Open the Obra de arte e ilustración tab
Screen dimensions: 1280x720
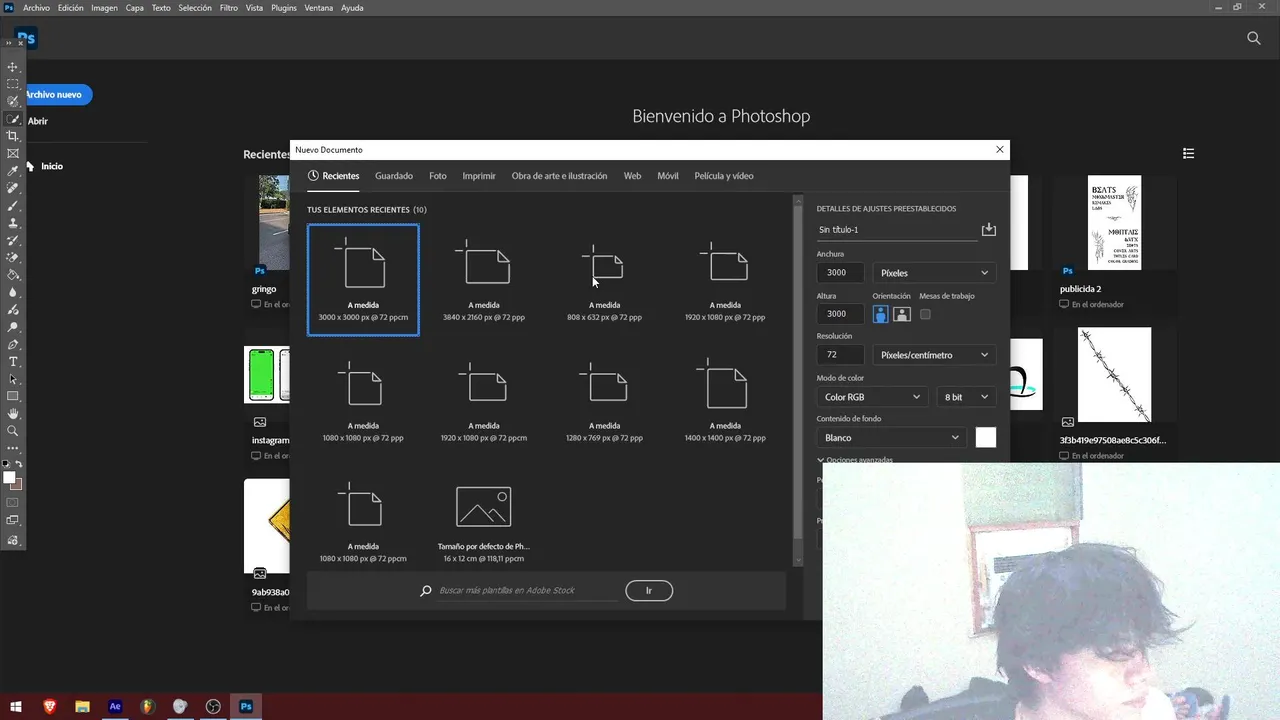tap(559, 176)
